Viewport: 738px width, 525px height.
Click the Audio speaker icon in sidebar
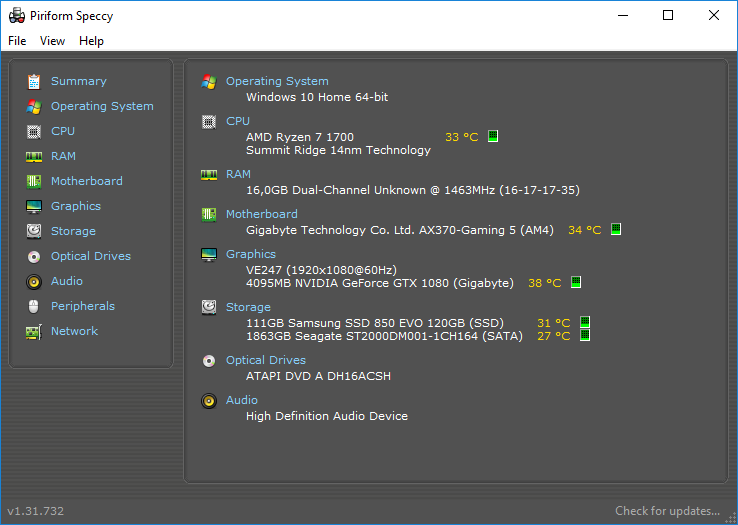pos(34,281)
